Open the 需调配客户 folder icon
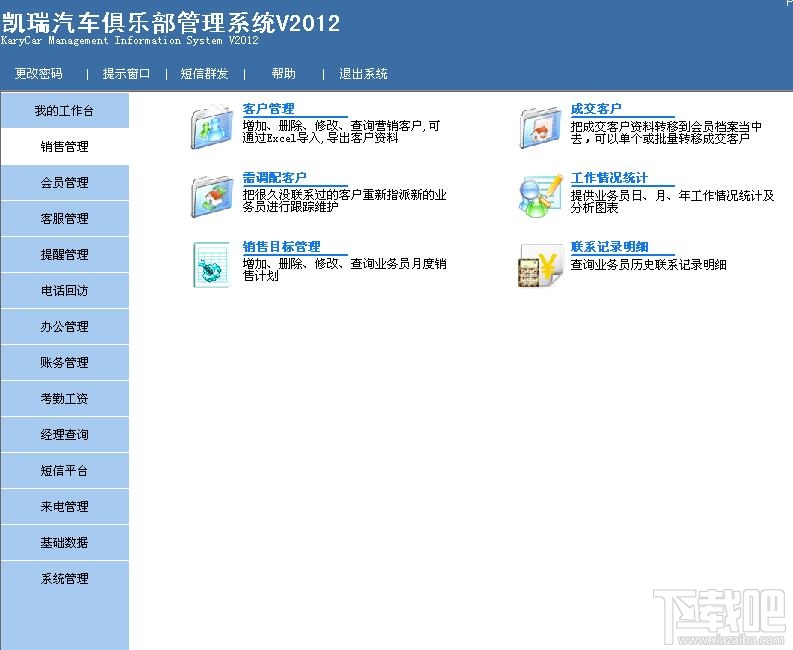The width and height of the screenshot is (793, 650). click(x=211, y=196)
